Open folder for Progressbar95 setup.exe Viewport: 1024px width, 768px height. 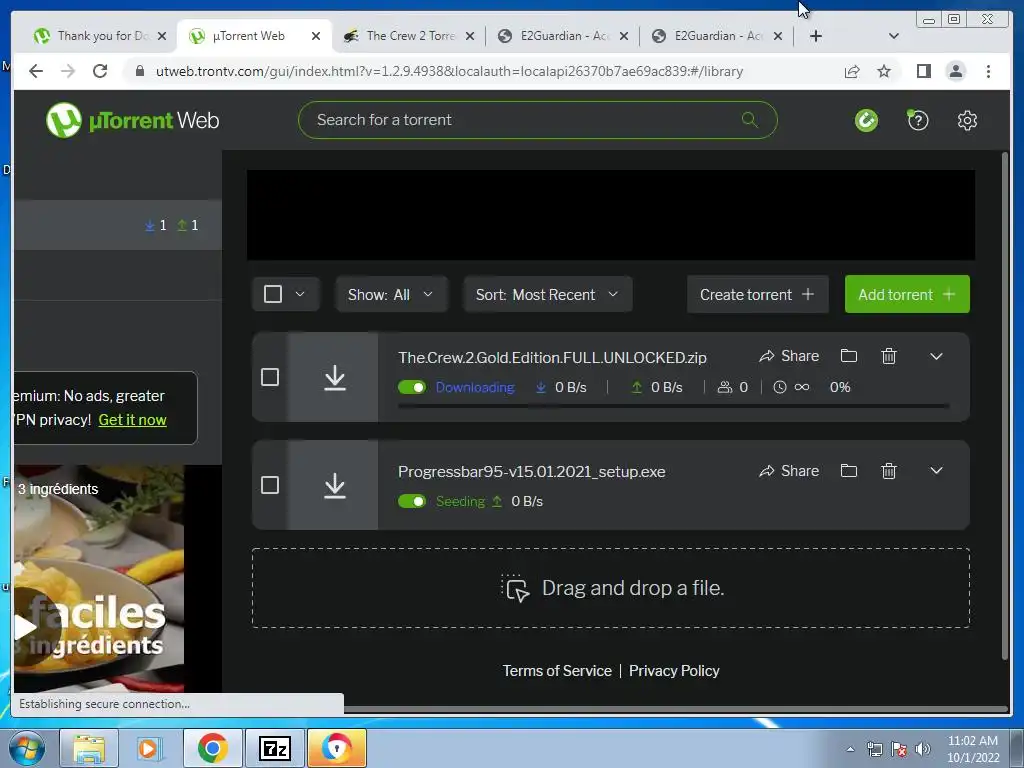tap(848, 471)
